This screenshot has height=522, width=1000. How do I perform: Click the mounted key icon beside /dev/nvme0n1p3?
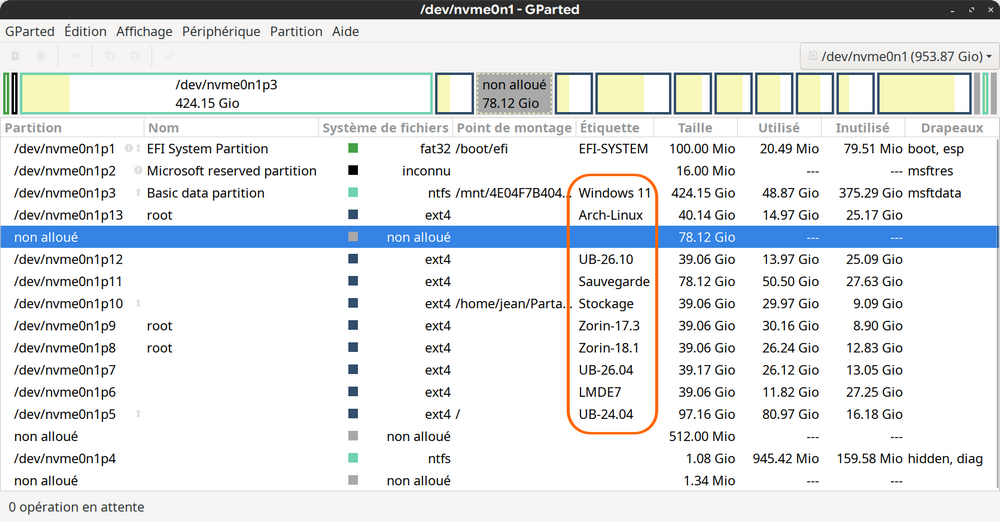pos(138,193)
